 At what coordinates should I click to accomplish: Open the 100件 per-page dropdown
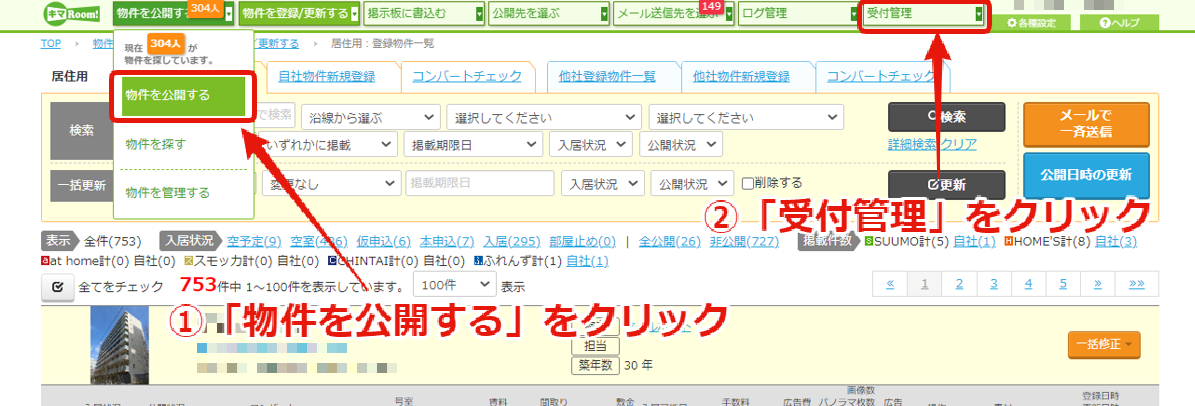tap(454, 286)
